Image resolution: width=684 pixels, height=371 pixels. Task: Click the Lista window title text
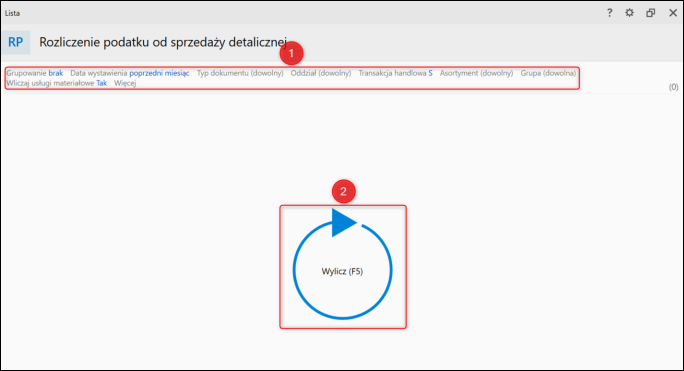(x=12, y=13)
